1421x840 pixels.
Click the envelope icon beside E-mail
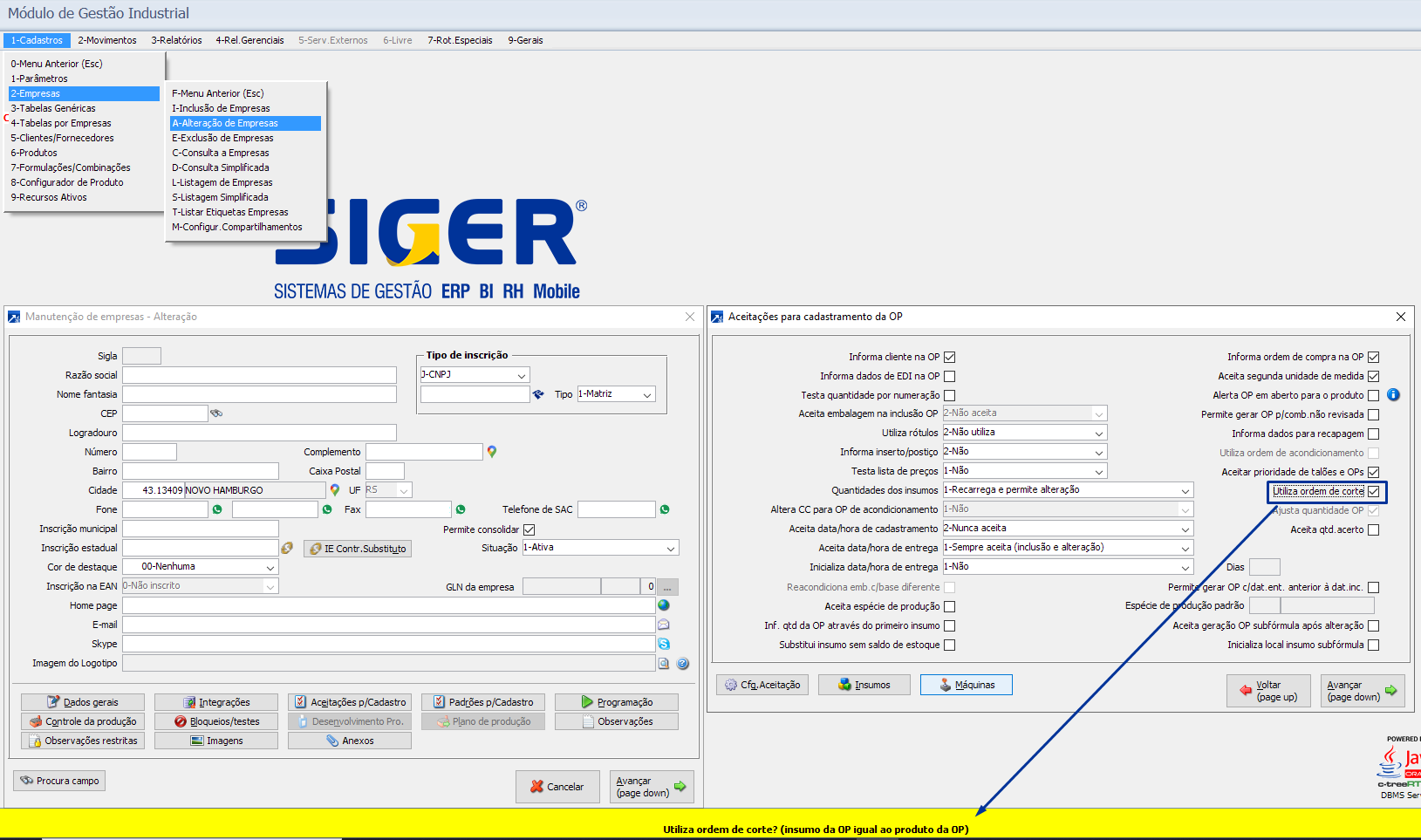pyautogui.click(x=664, y=625)
